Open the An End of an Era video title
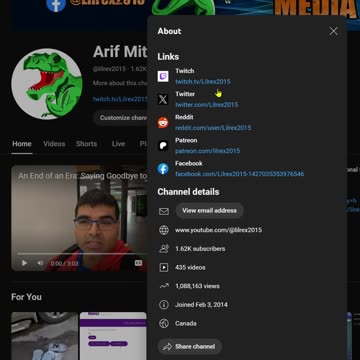This screenshot has height=360, width=360. click(x=82, y=176)
